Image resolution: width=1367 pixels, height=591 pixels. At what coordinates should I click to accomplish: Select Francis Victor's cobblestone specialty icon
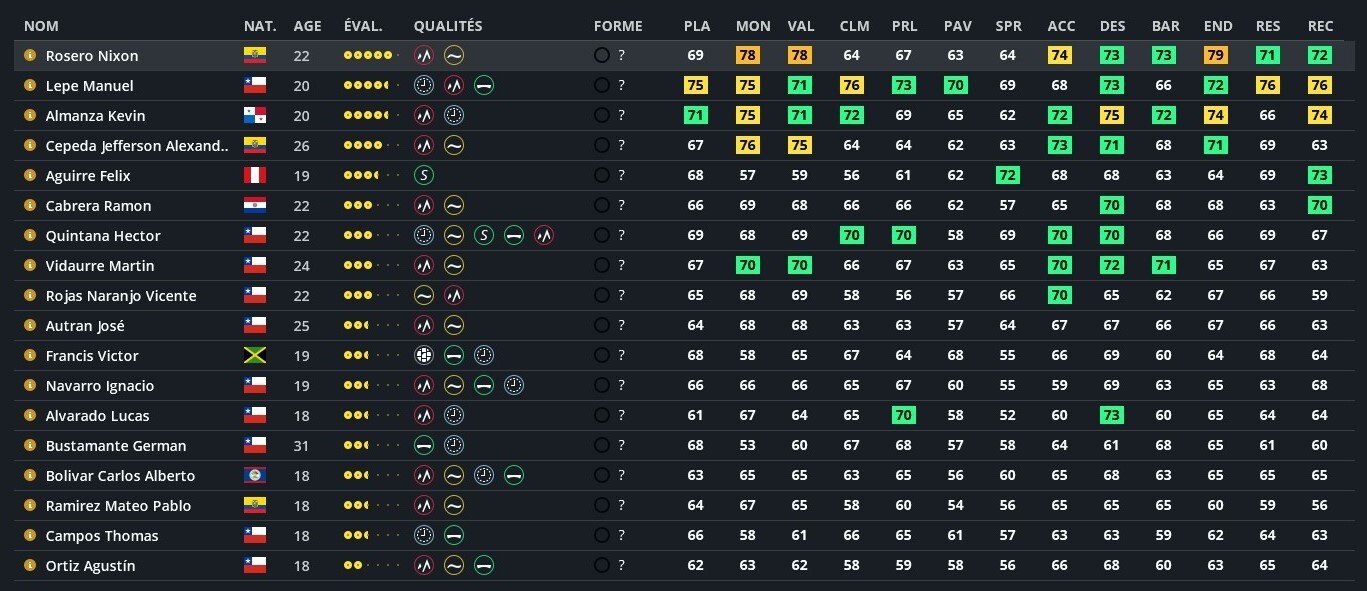(x=424, y=356)
